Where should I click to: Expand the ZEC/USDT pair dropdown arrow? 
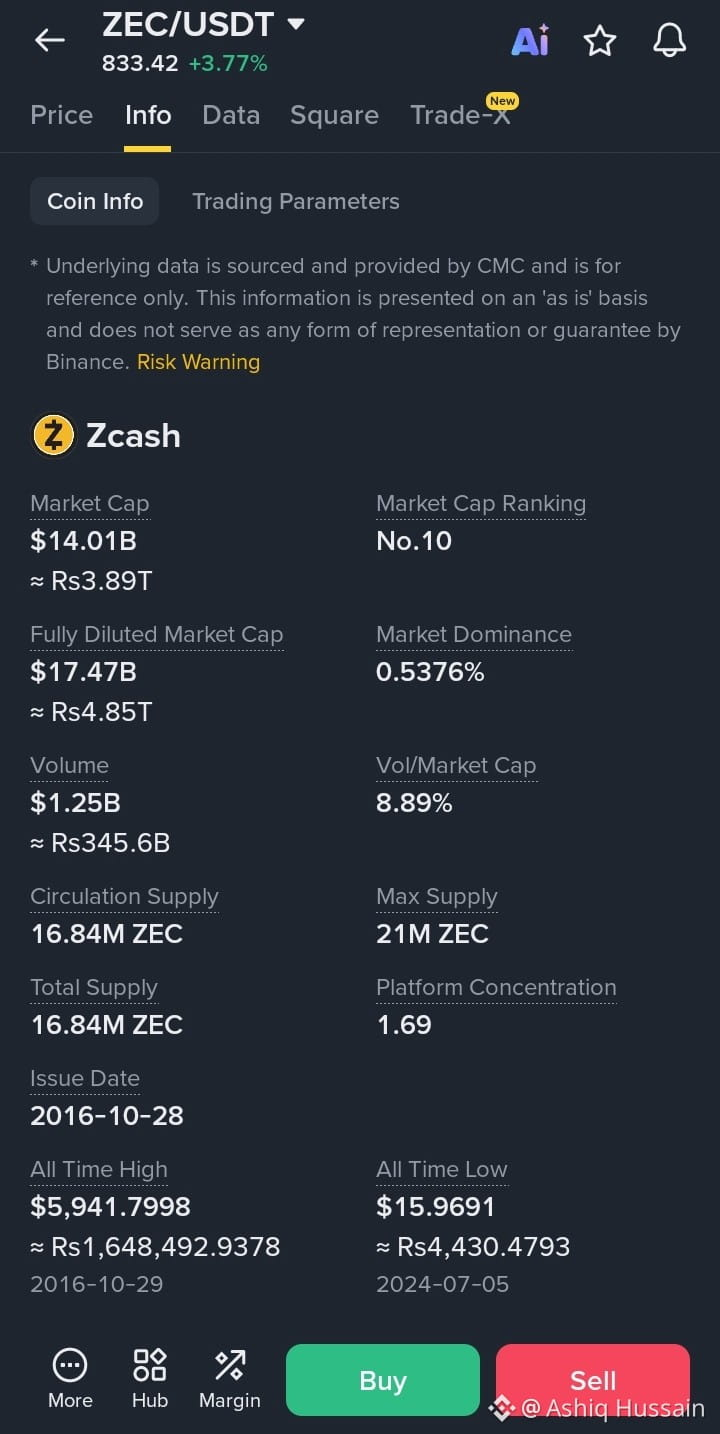[296, 23]
